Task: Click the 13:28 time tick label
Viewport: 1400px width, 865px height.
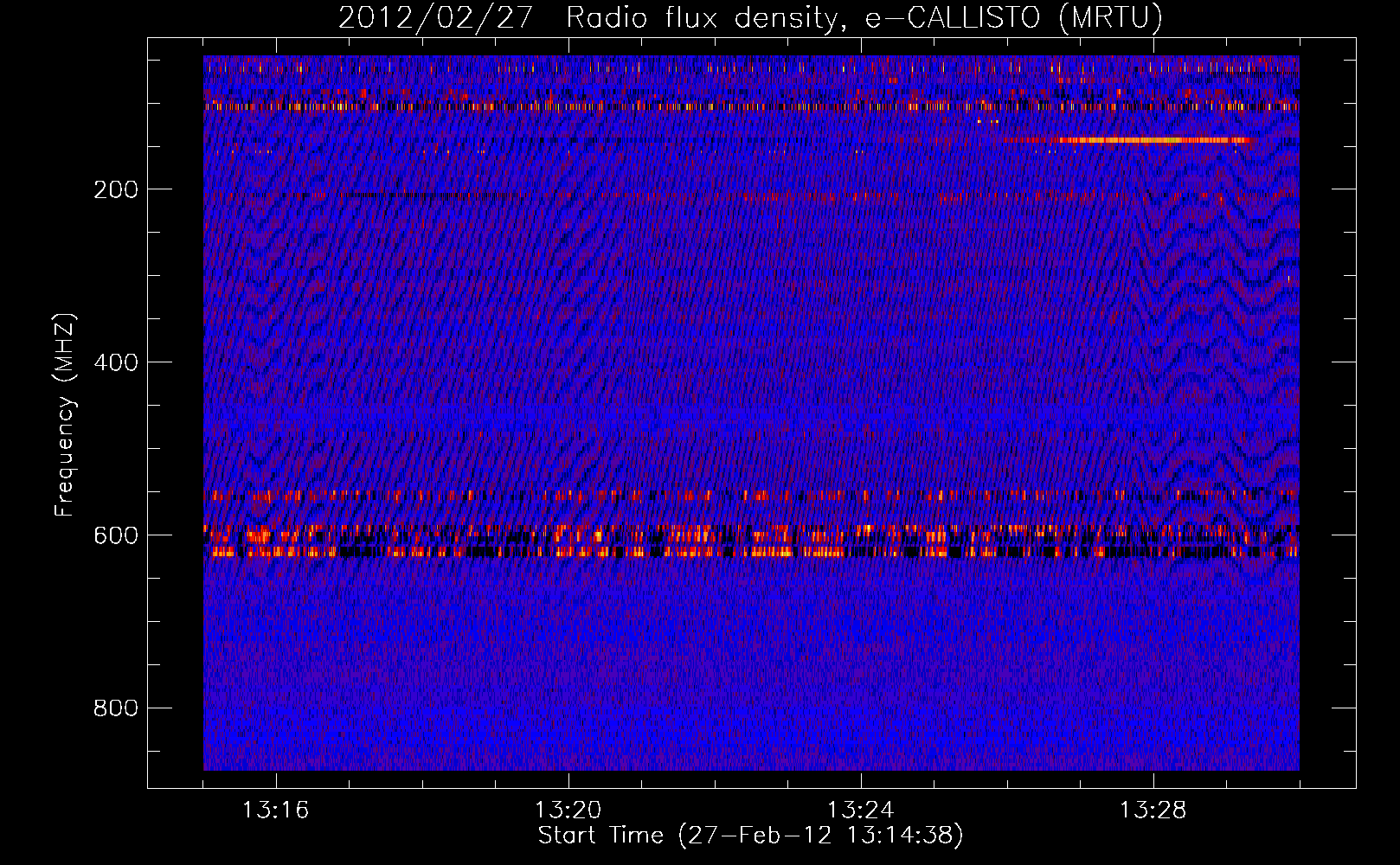Action: tap(1153, 811)
